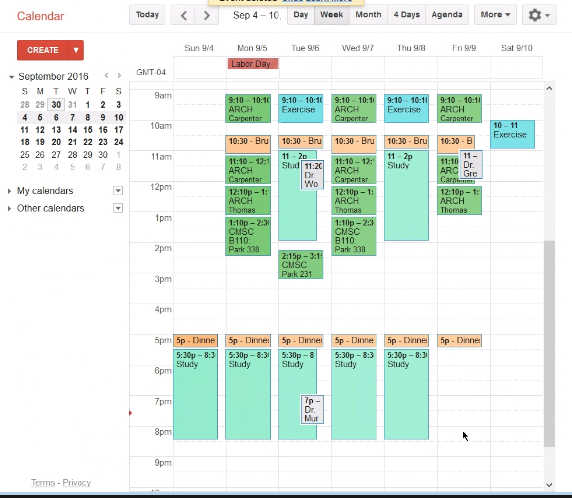Go to previous week with left arrow
Viewport: 572px width, 498px height.
pyautogui.click(x=184, y=15)
